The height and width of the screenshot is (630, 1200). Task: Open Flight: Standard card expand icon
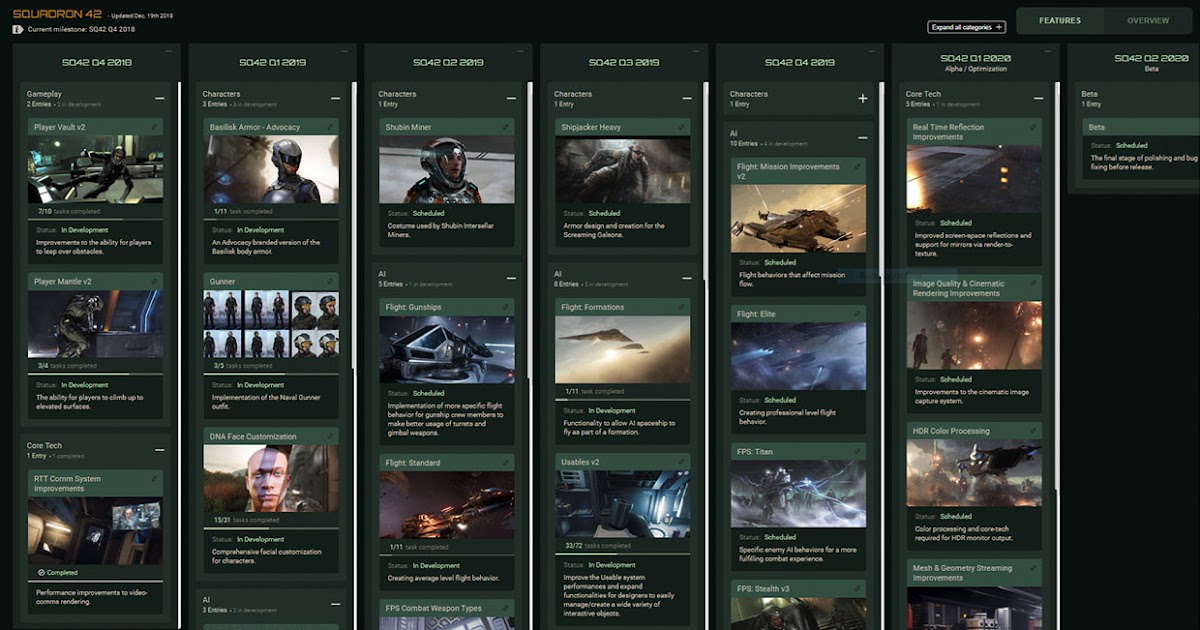(506, 462)
